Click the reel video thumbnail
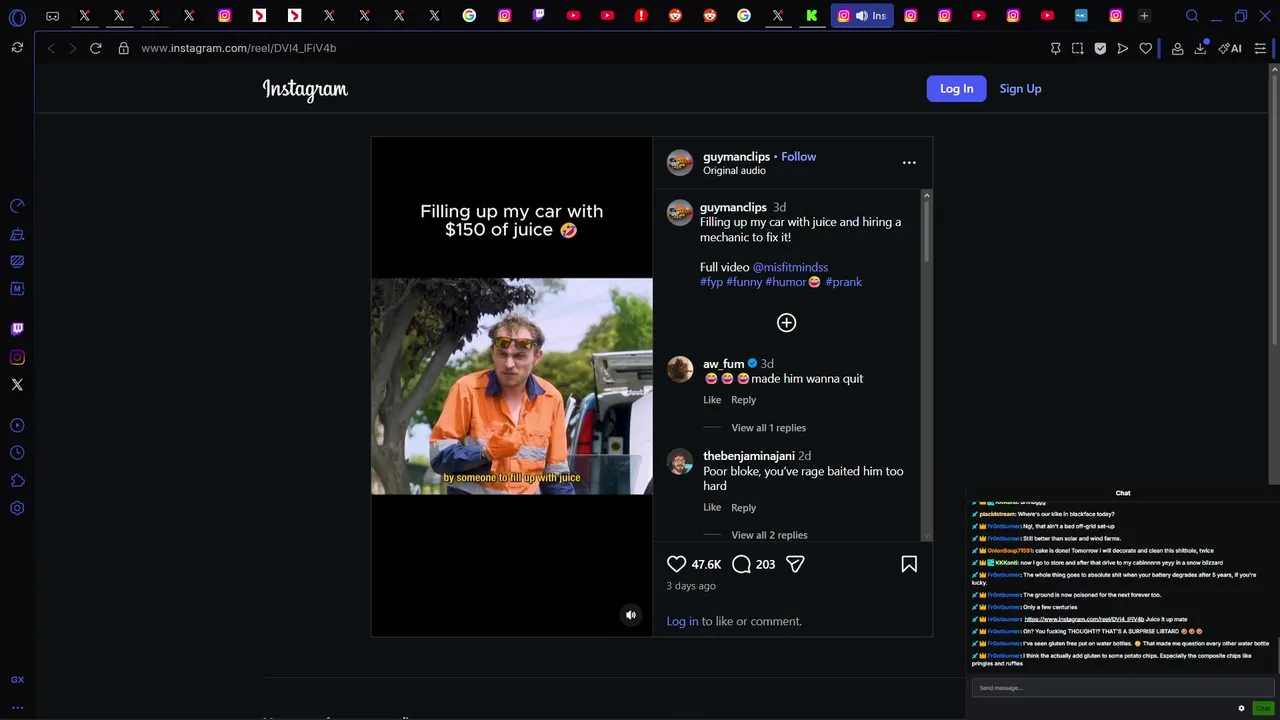 pyautogui.click(x=511, y=386)
